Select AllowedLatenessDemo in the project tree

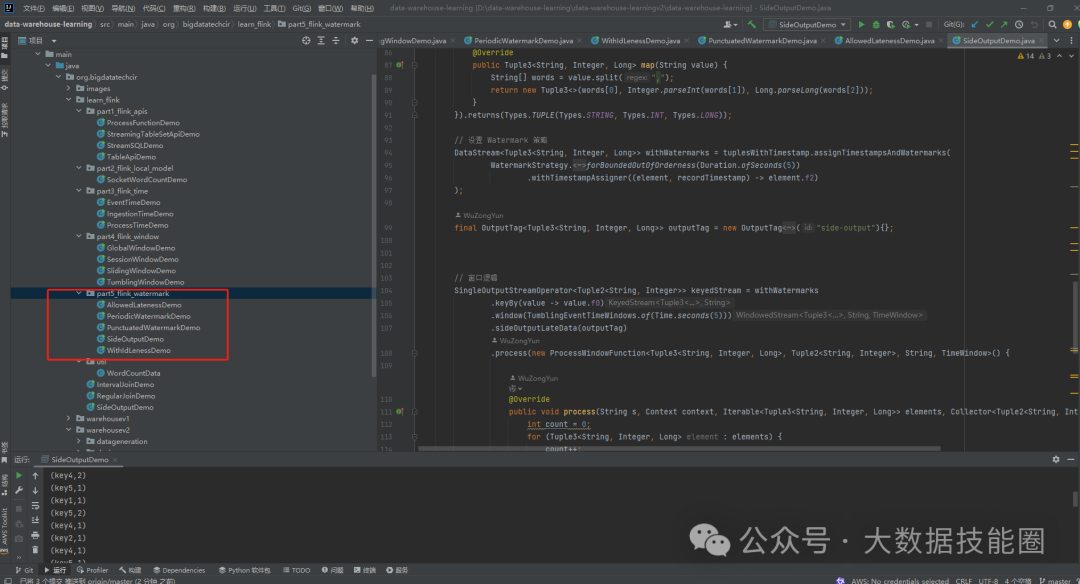[x=144, y=305]
